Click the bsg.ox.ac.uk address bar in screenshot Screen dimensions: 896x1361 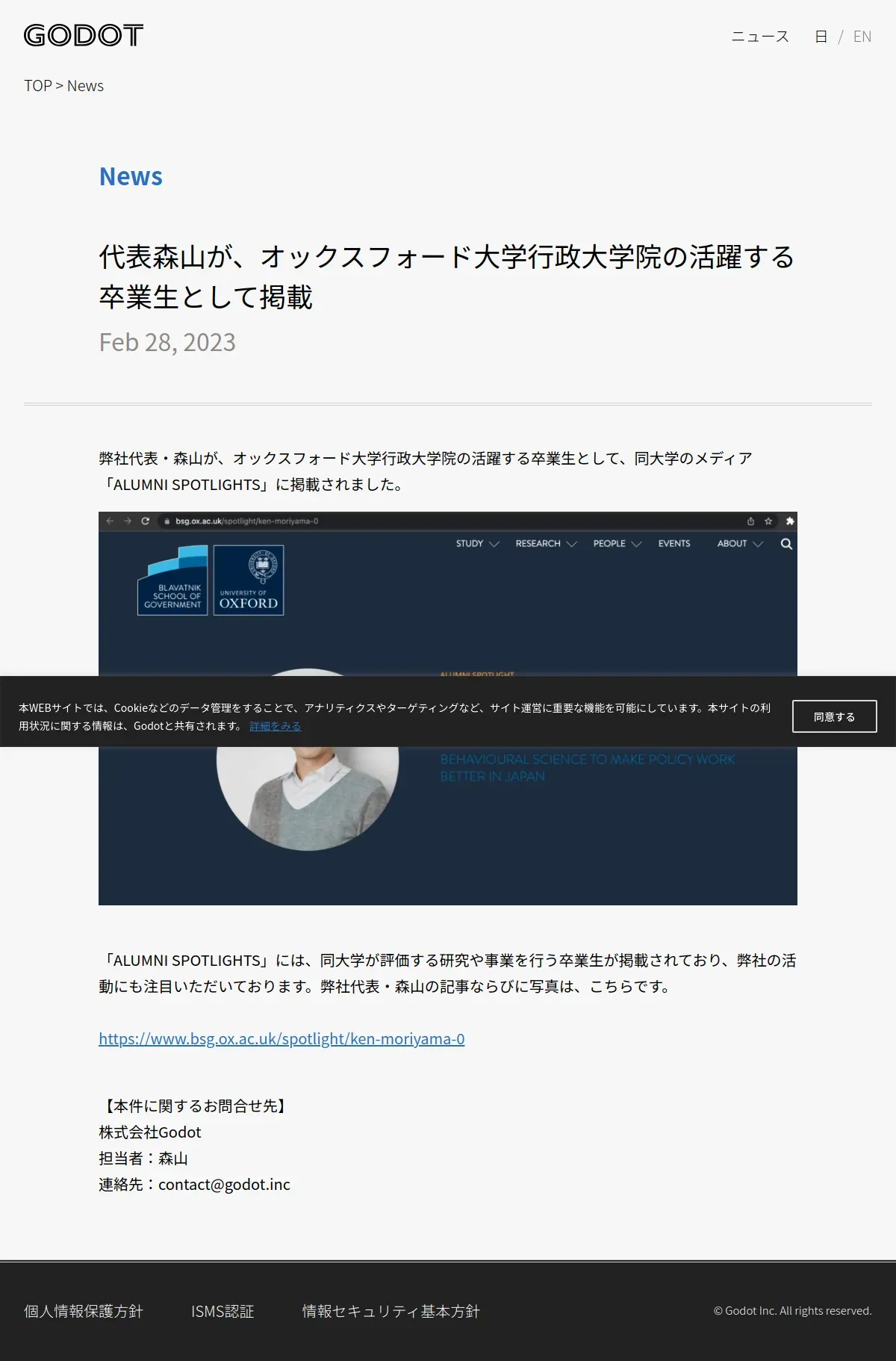(x=448, y=521)
